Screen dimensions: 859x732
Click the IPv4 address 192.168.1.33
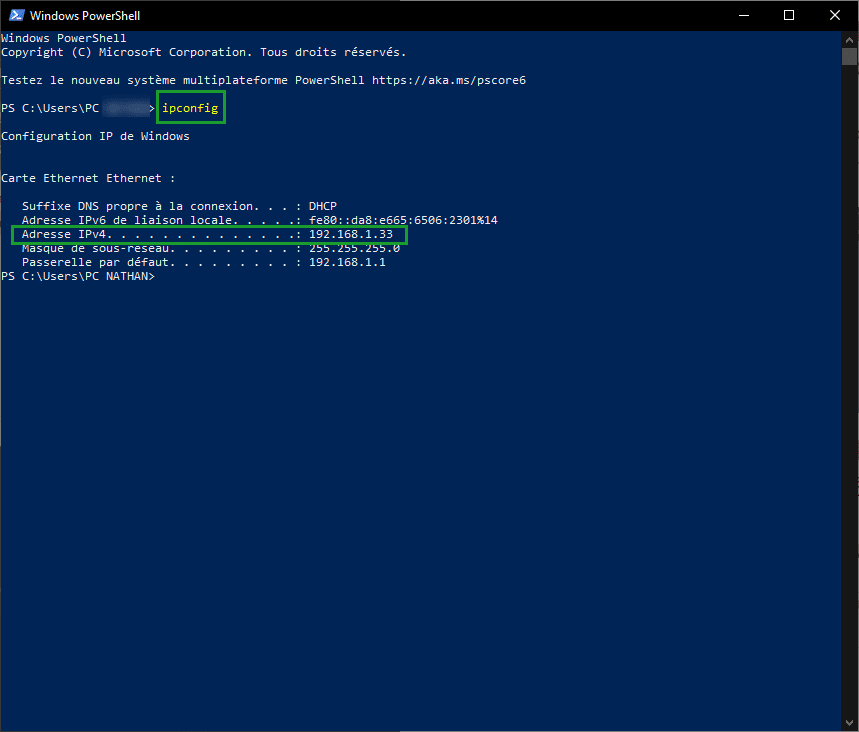(351, 234)
